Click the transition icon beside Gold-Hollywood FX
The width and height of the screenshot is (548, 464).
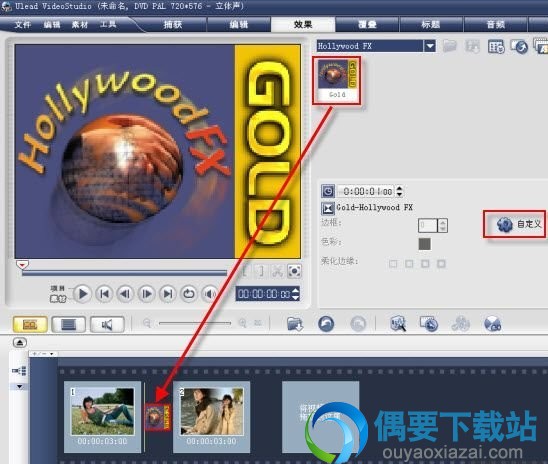pyautogui.click(x=328, y=208)
